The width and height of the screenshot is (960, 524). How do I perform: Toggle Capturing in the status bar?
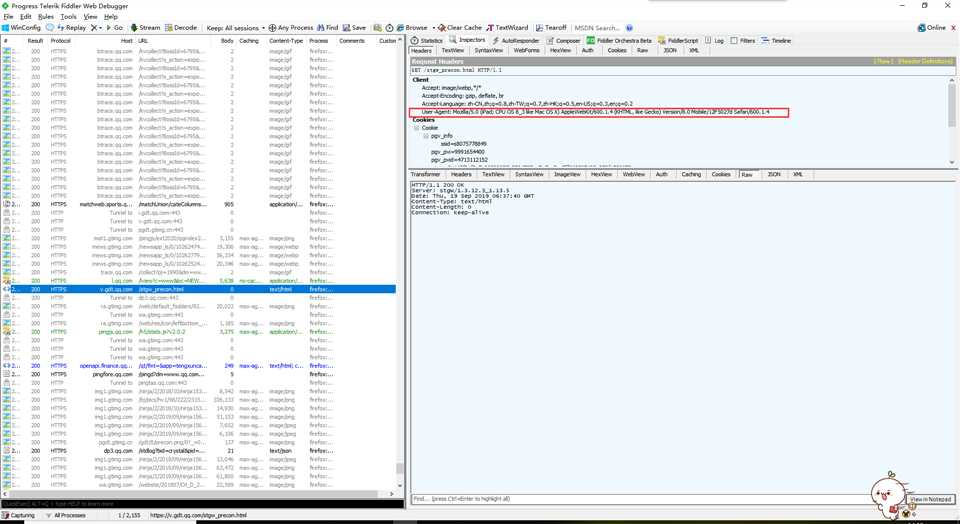coord(18,515)
